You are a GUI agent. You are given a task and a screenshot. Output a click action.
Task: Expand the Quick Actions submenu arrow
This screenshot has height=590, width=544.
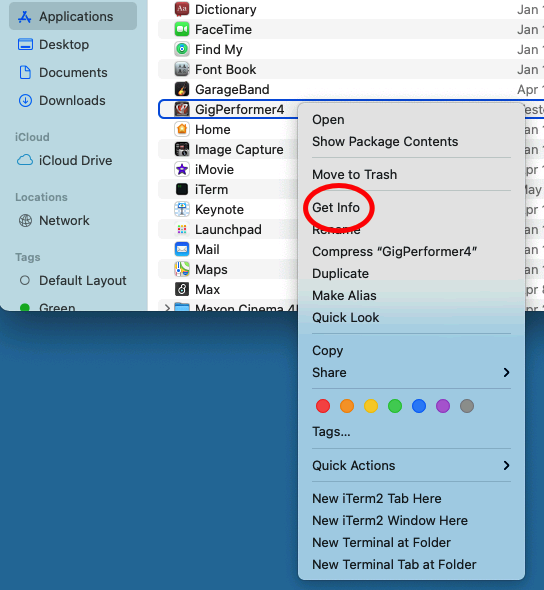click(x=506, y=465)
